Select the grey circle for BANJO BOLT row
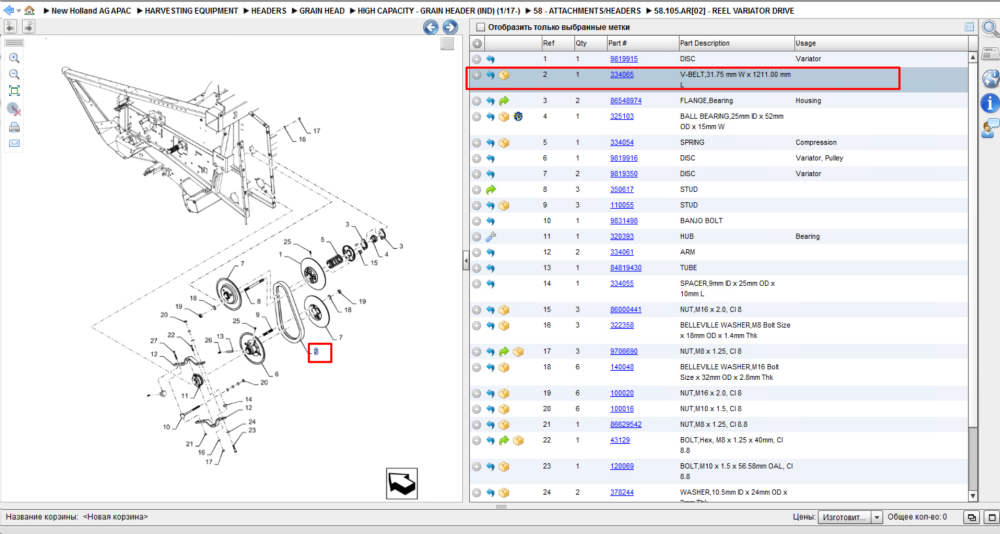 click(x=476, y=221)
